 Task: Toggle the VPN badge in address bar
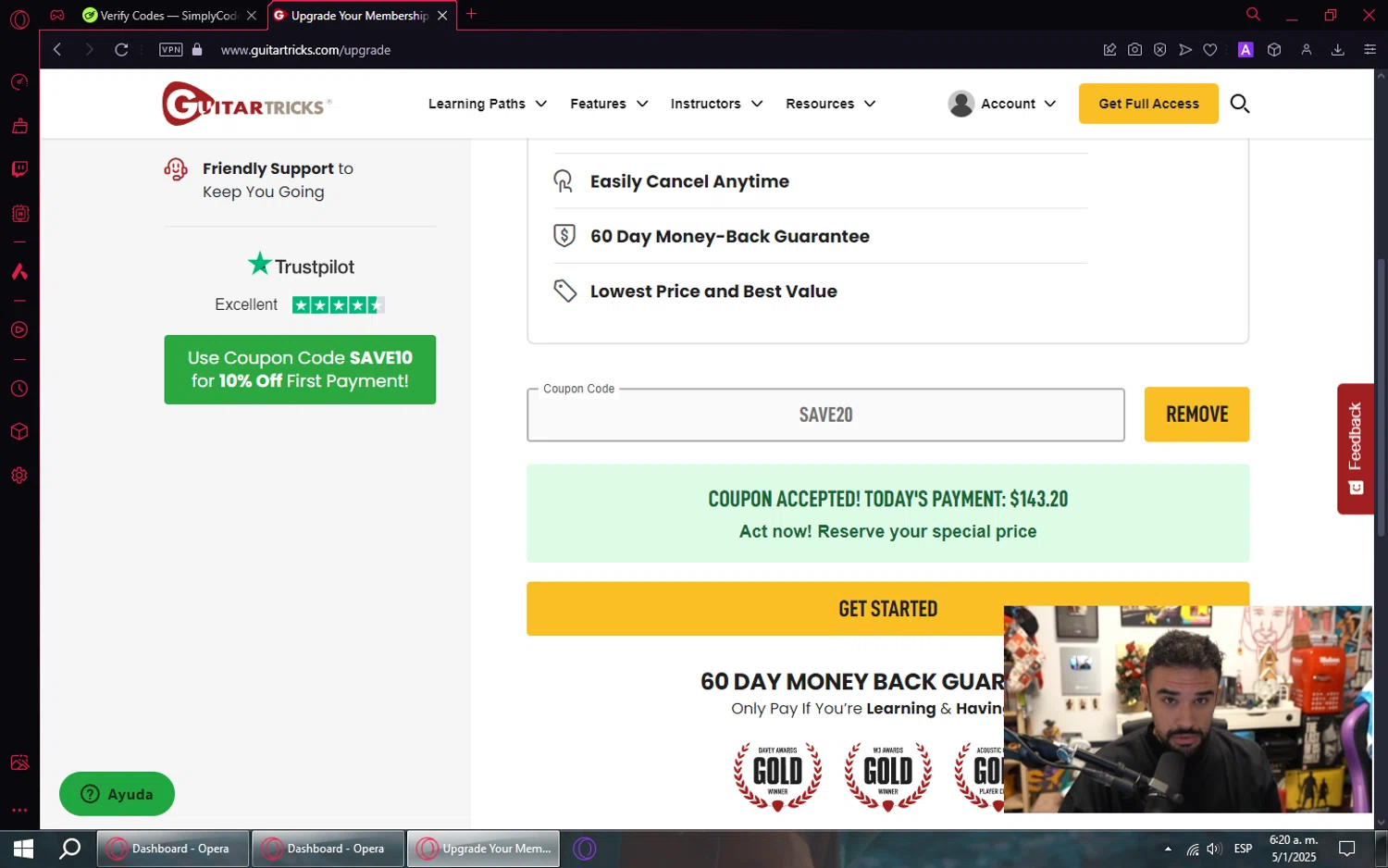[x=171, y=50]
